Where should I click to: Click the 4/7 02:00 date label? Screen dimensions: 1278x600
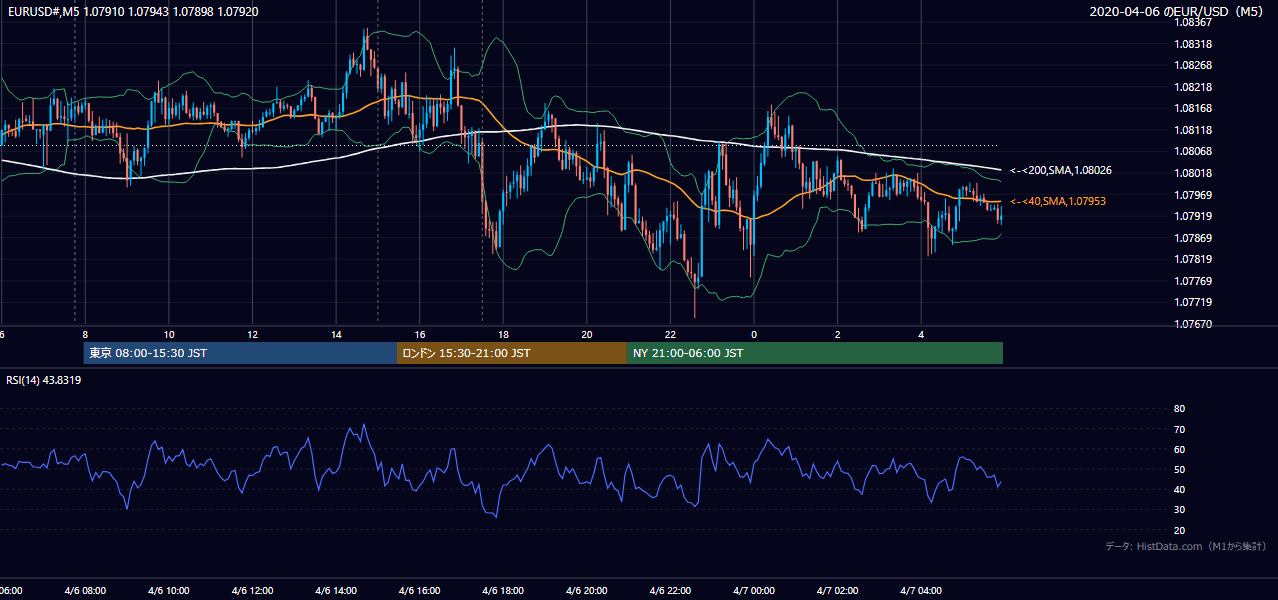pyautogui.click(x=838, y=591)
